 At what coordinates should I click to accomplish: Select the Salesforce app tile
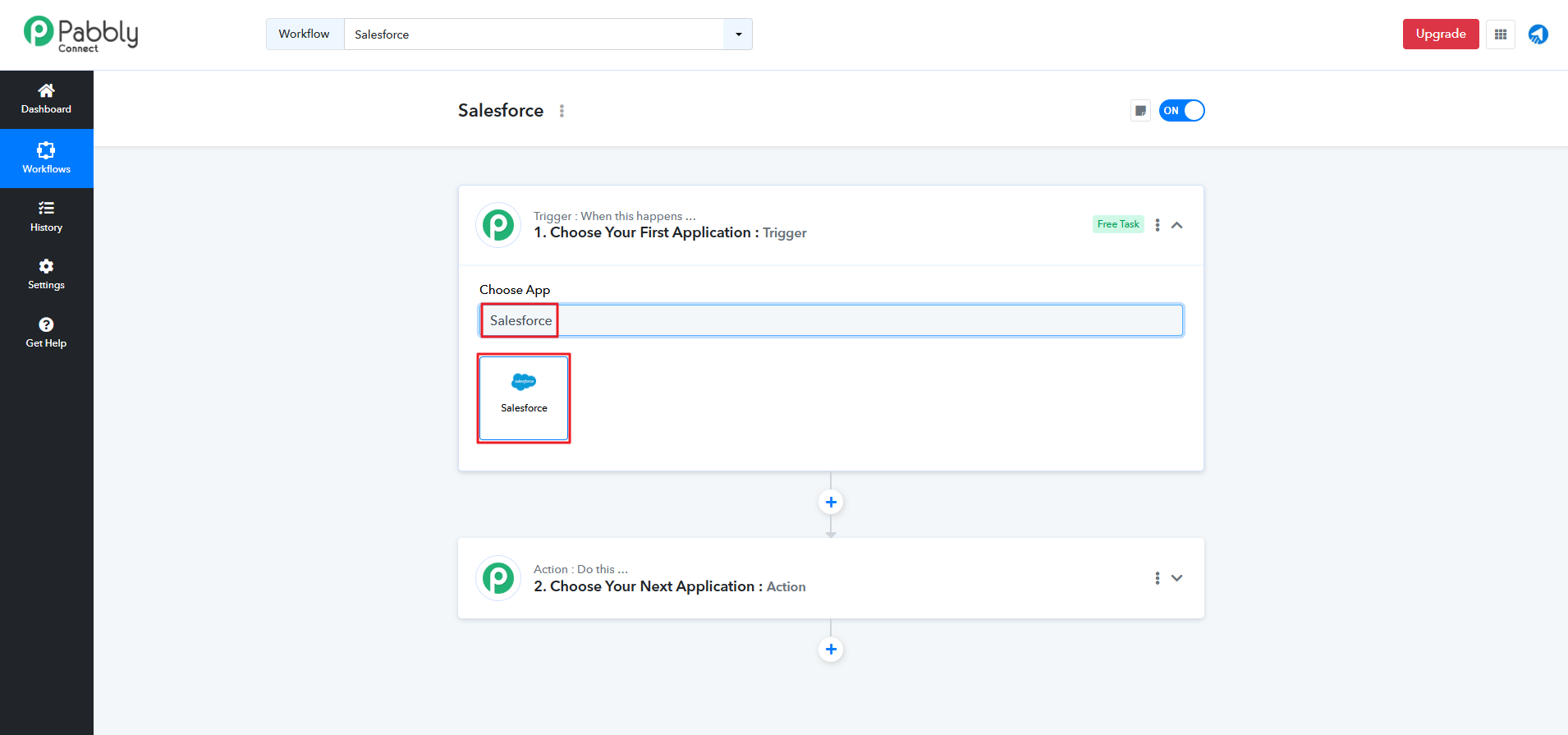[524, 398]
